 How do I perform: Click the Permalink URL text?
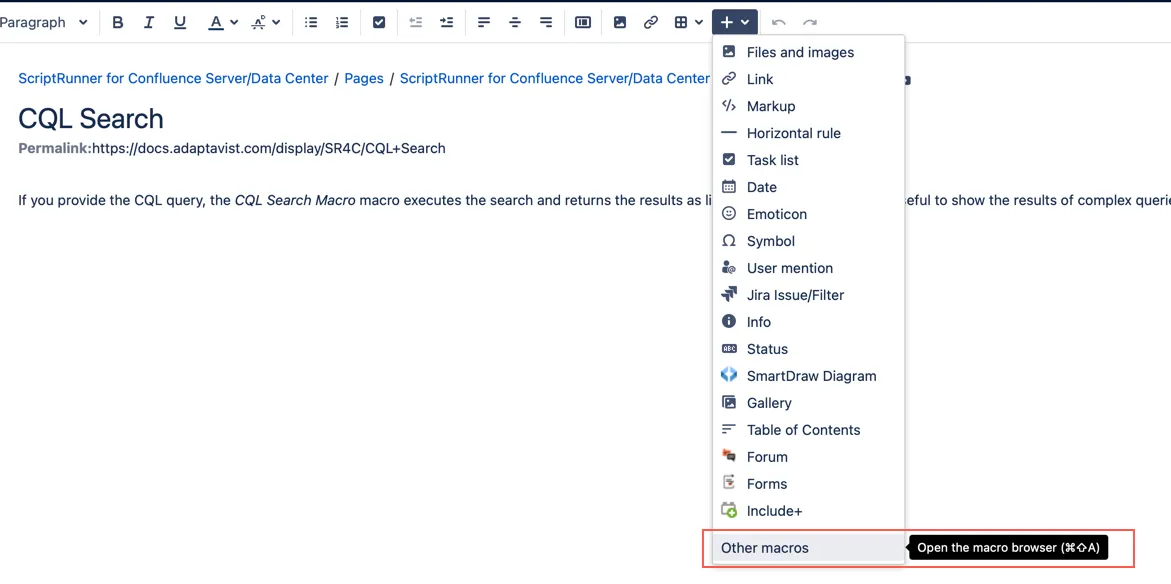(x=269, y=148)
